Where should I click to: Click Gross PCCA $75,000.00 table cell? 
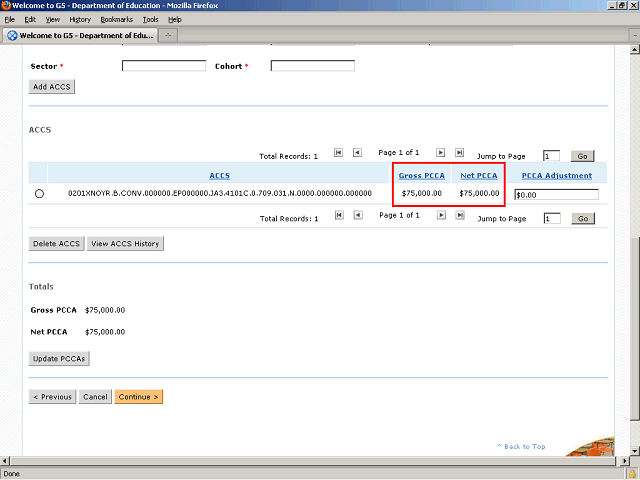422,193
